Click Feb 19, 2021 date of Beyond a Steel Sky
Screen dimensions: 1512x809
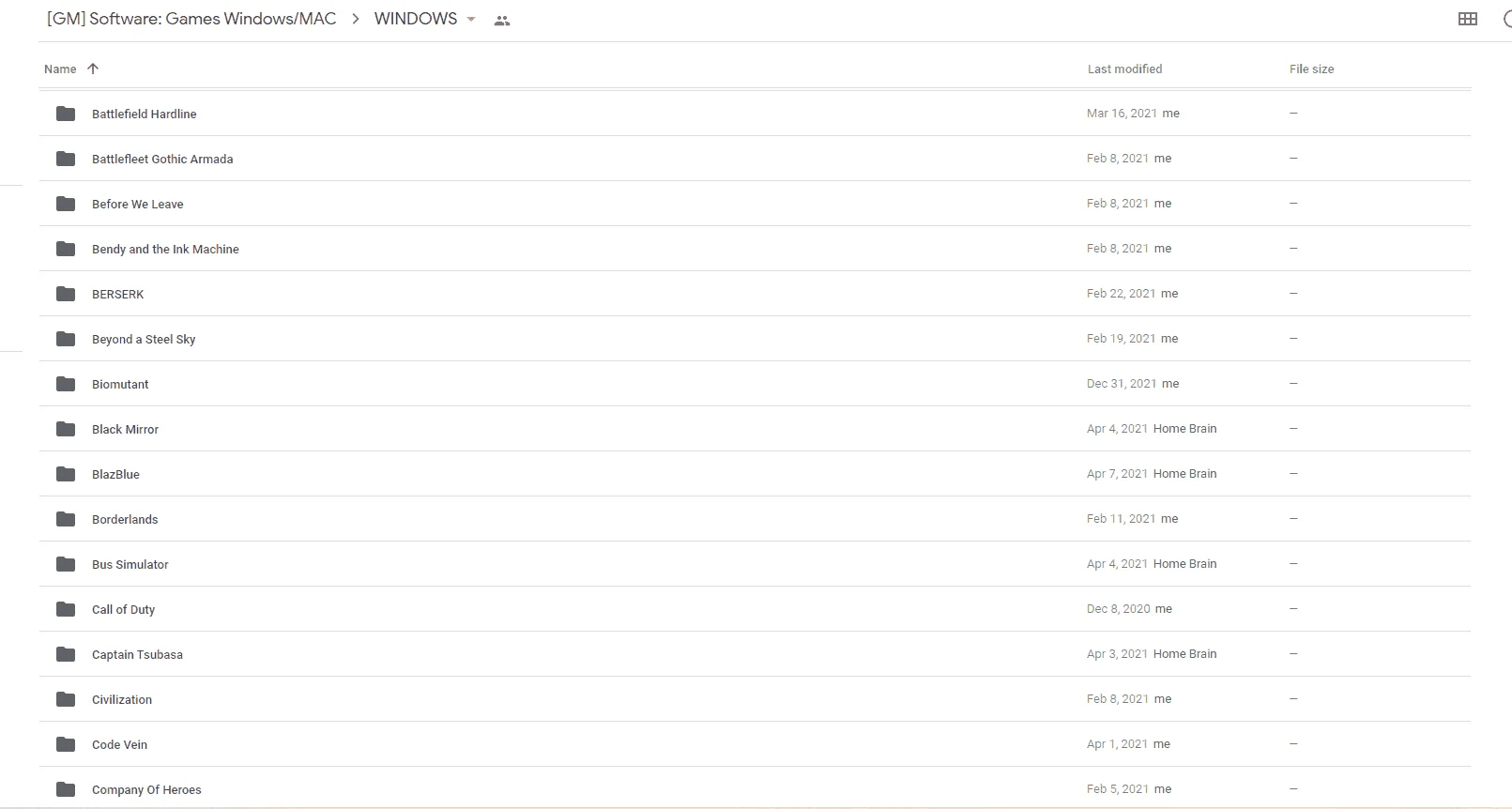point(1121,338)
